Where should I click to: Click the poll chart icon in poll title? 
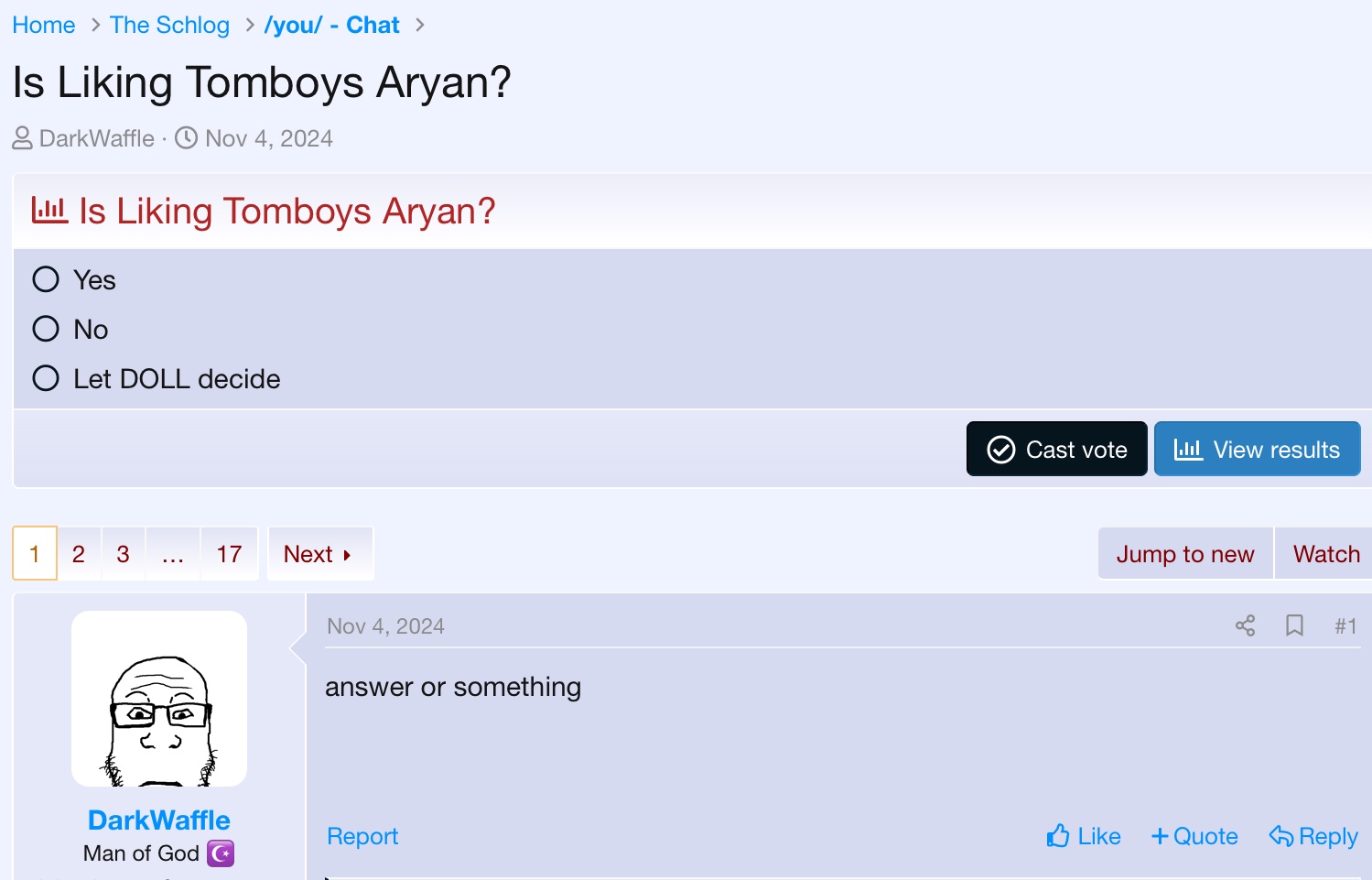click(49, 211)
